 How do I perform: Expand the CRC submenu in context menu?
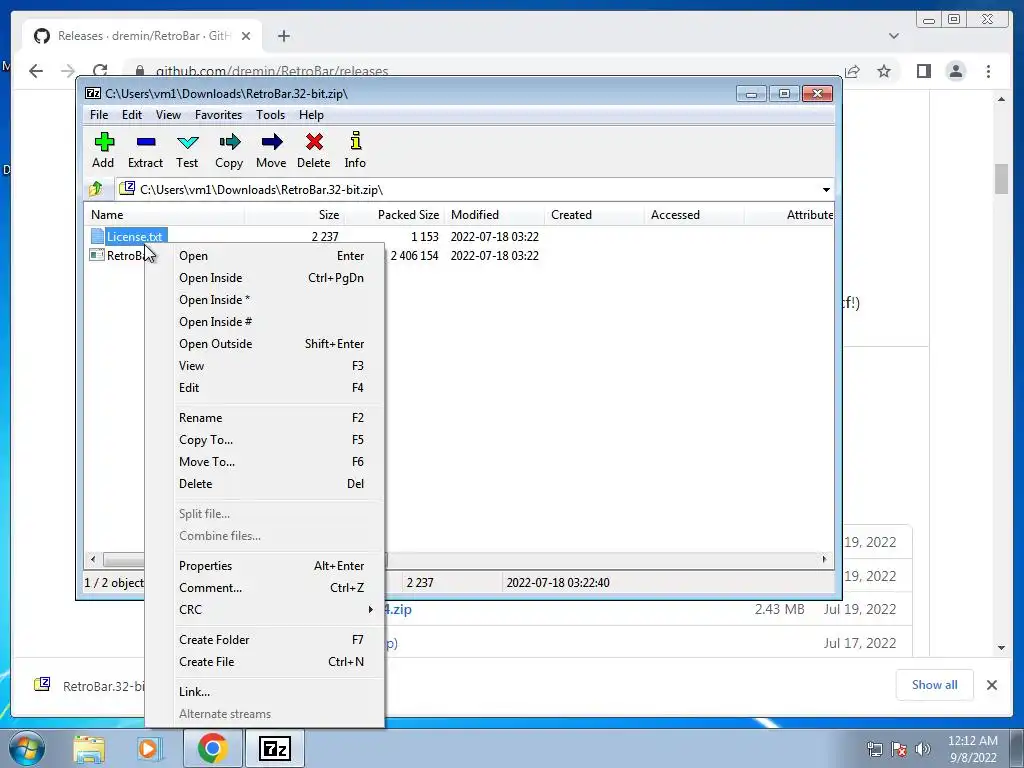tap(278, 609)
